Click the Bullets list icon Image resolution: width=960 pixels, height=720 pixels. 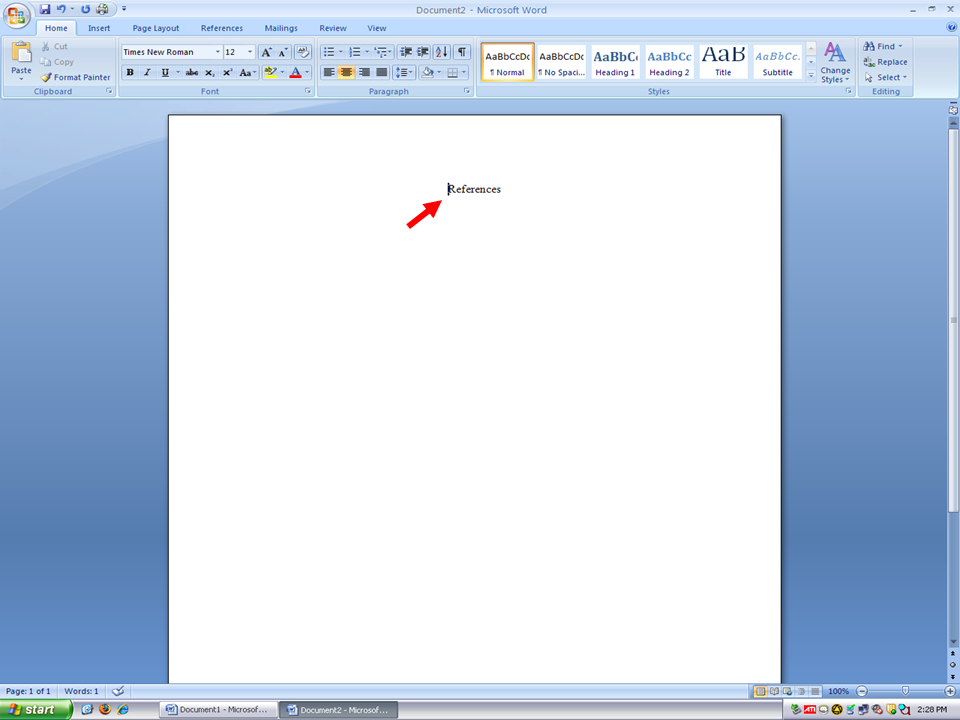click(x=329, y=52)
